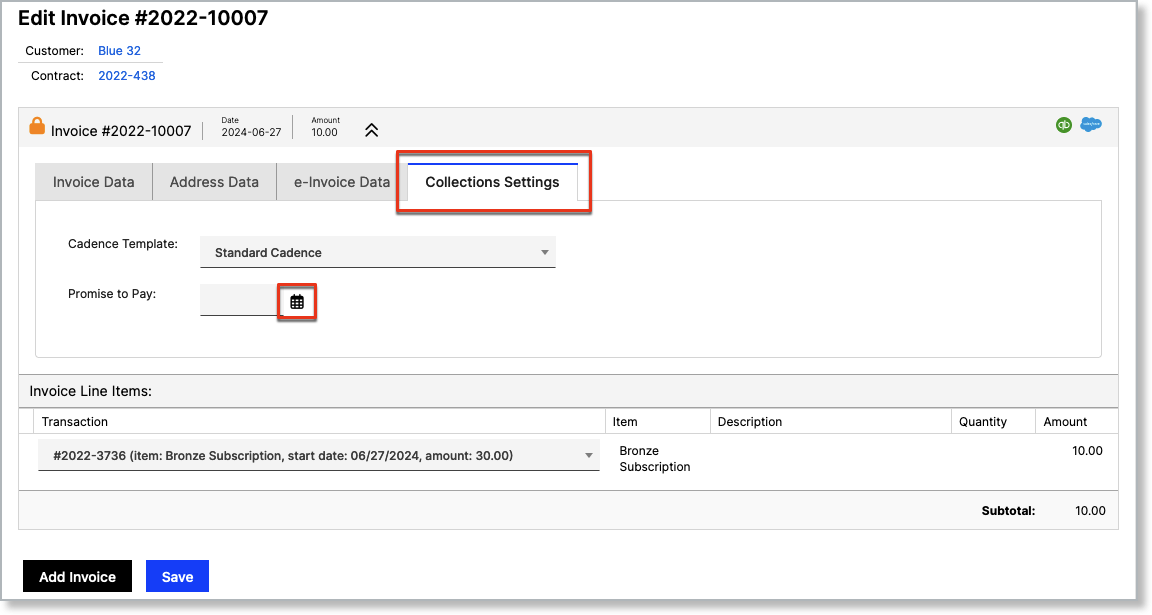Viewport: 1152px width, 615px height.
Task: Click the header amount 10.00 value
Action: 324,132
